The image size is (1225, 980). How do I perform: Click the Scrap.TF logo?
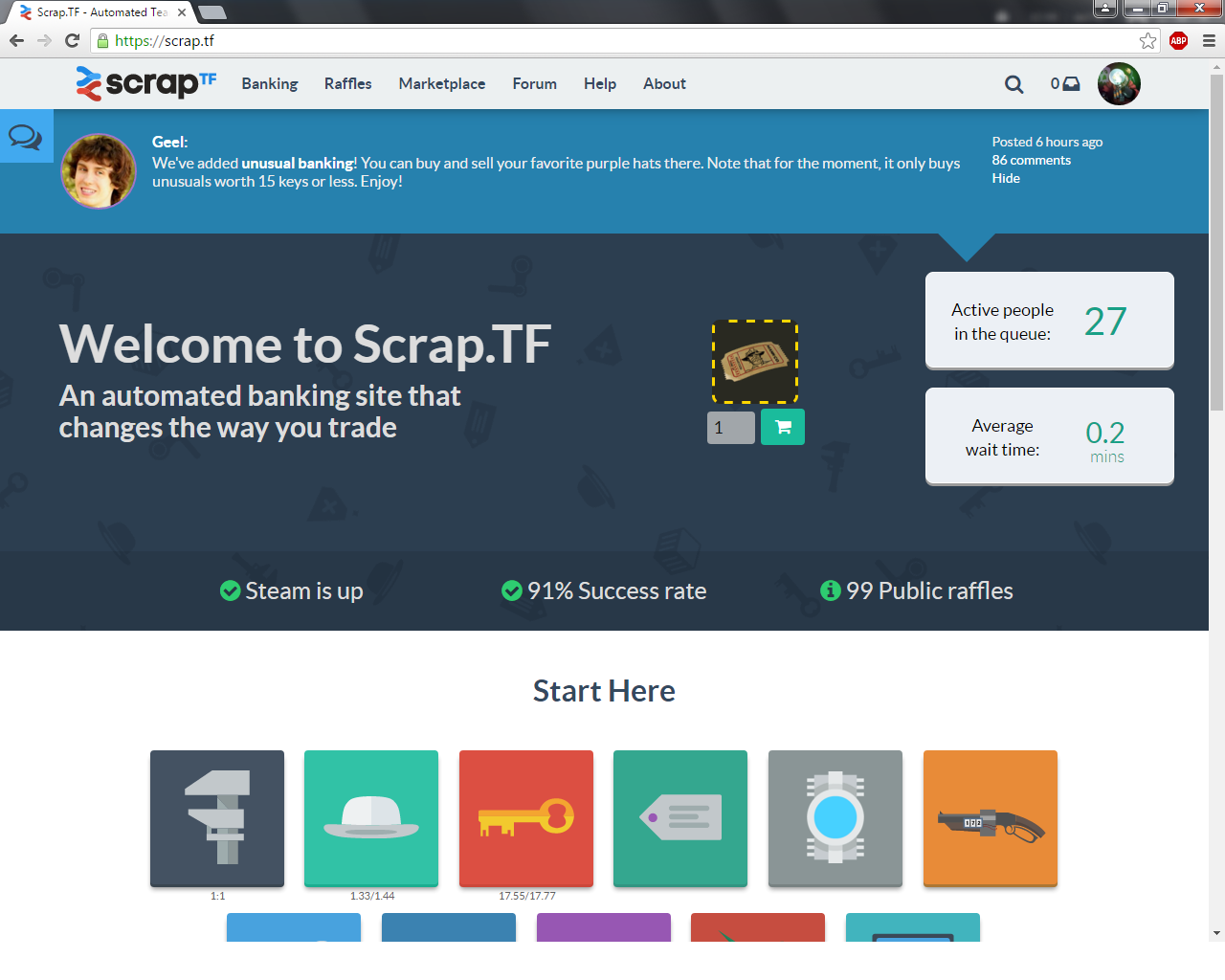coord(146,83)
